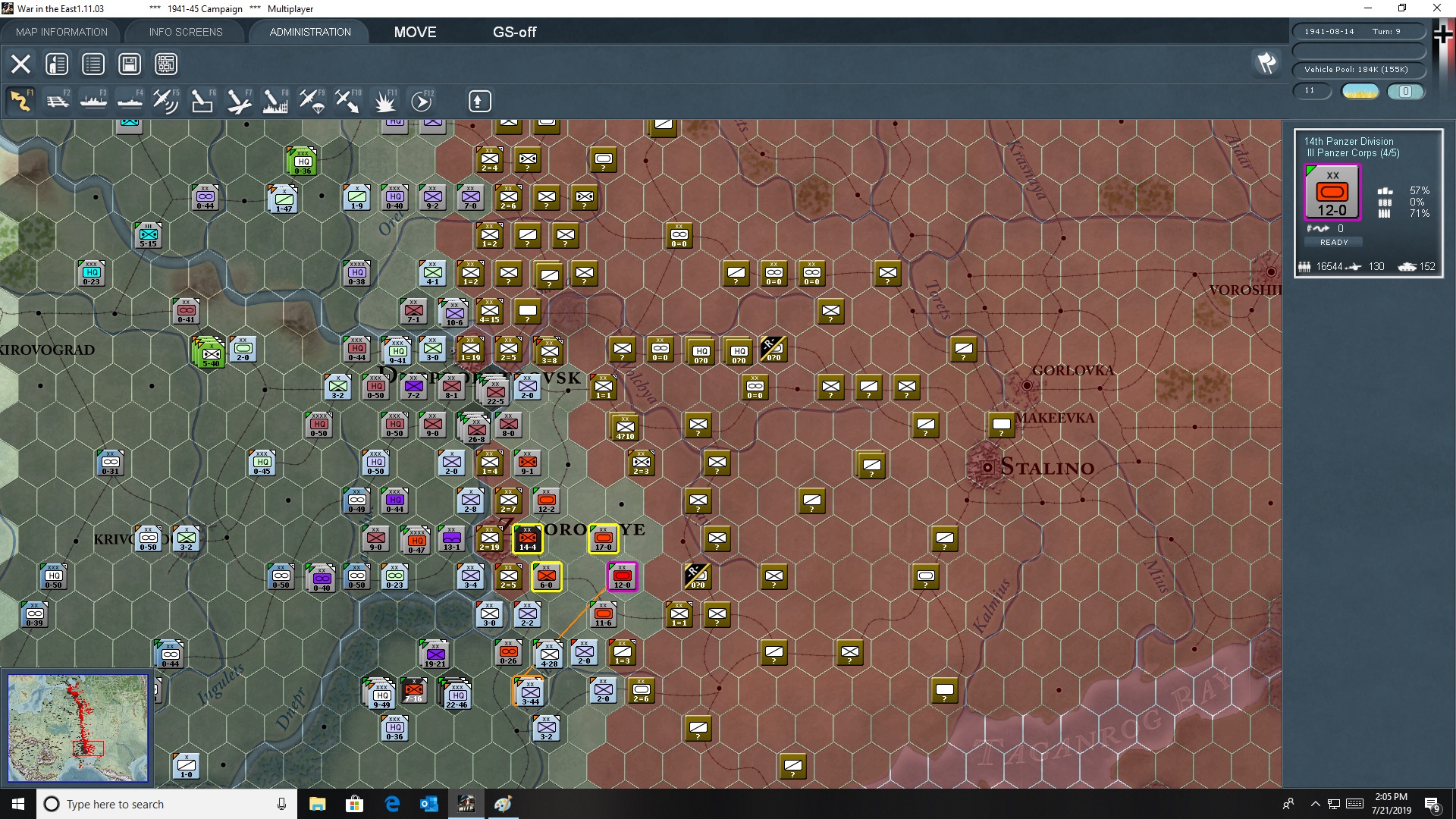Toggle the light-blue 0 indicator pill

coord(1405,92)
